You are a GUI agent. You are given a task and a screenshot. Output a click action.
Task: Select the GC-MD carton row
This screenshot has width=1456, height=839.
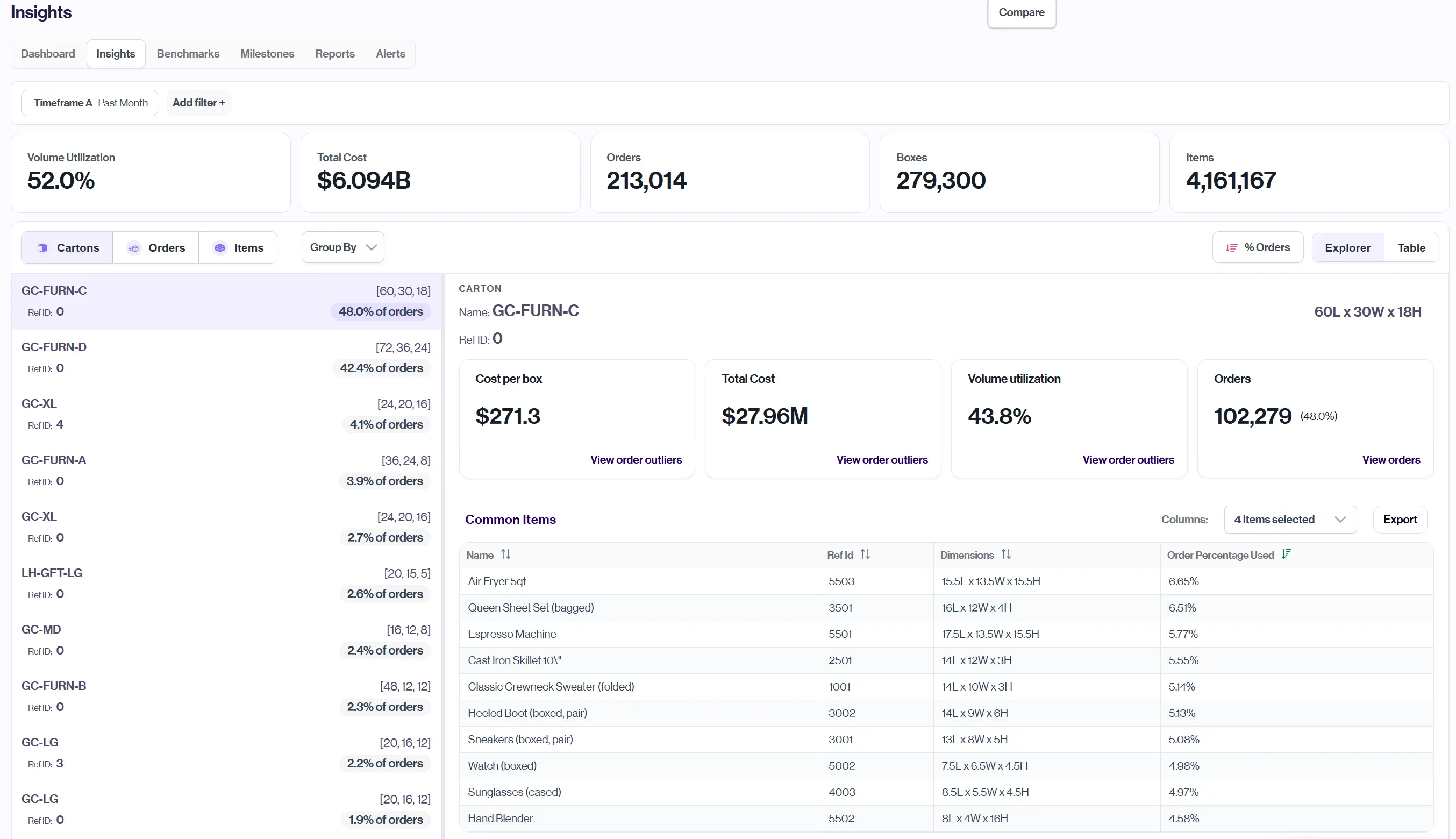(x=226, y=640)
